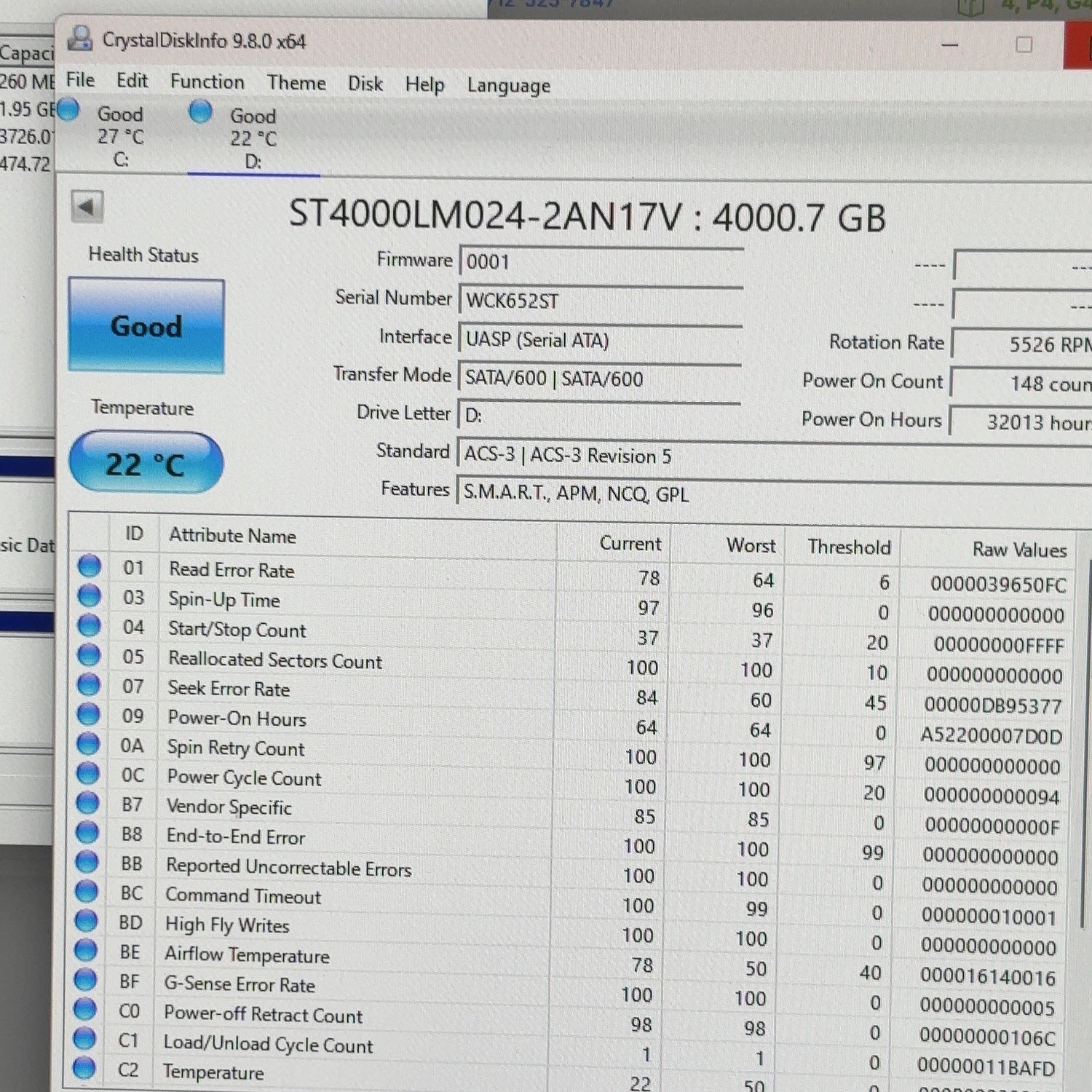Open the Disk menu
1092x1092 pixels.
[x=365, y=84]
